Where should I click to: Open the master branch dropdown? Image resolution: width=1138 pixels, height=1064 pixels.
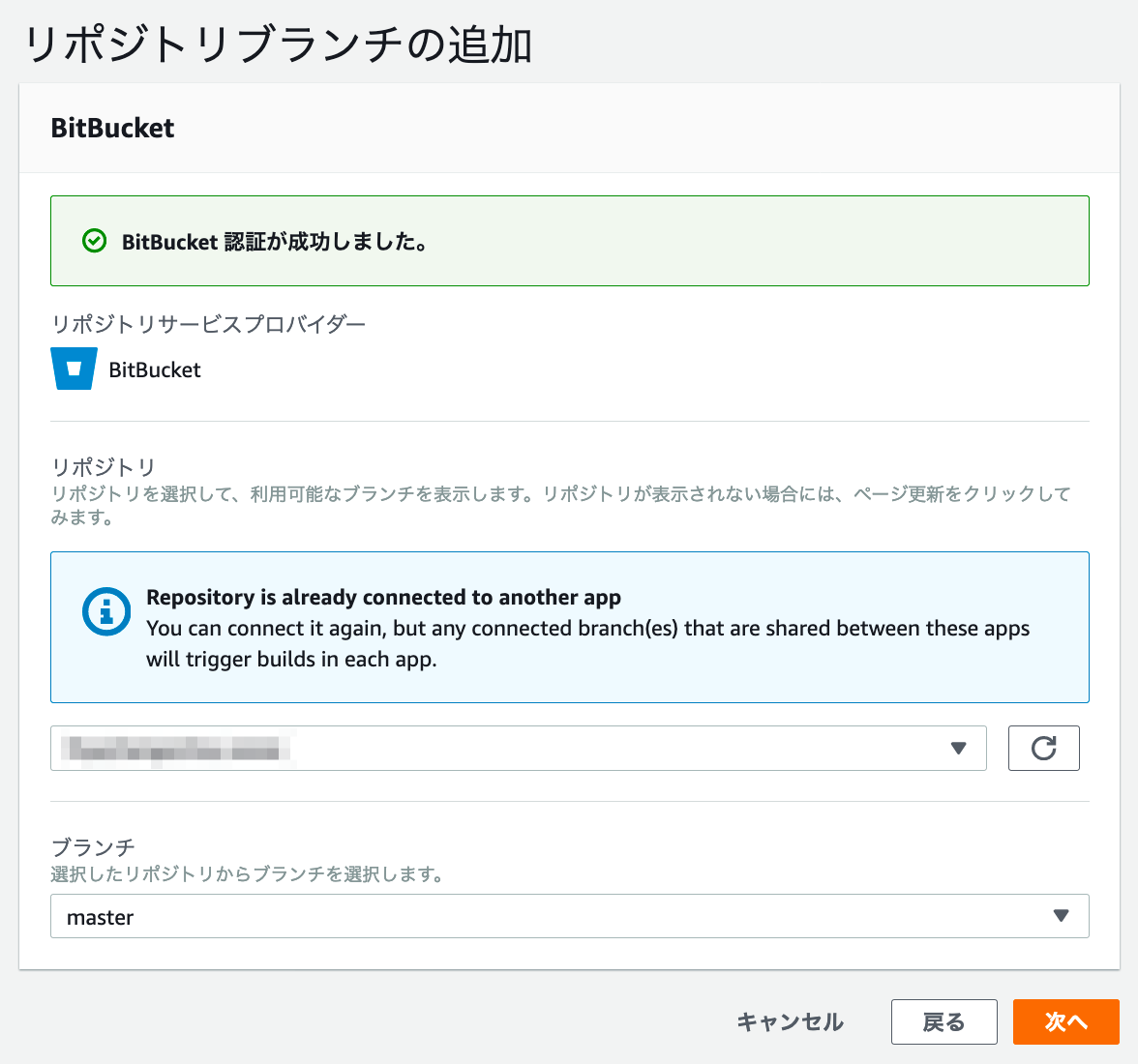570,916
